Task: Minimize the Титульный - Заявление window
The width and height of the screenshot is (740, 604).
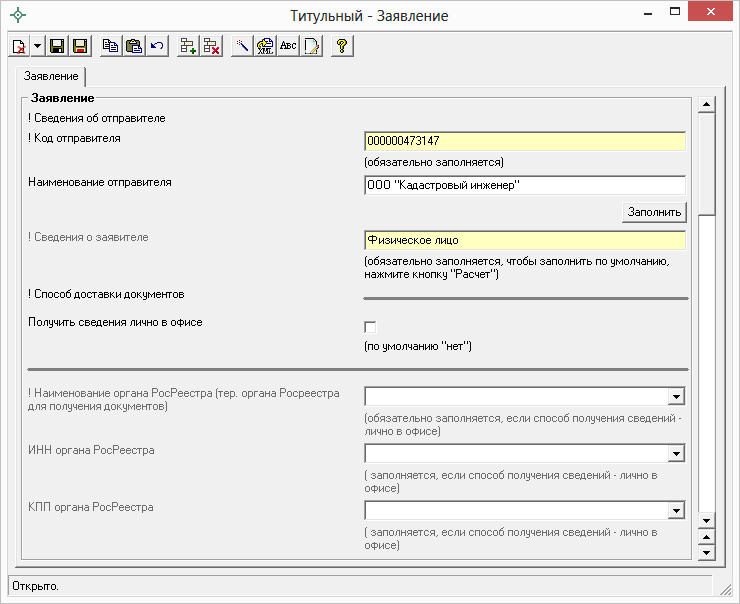Action: (648, 13)
